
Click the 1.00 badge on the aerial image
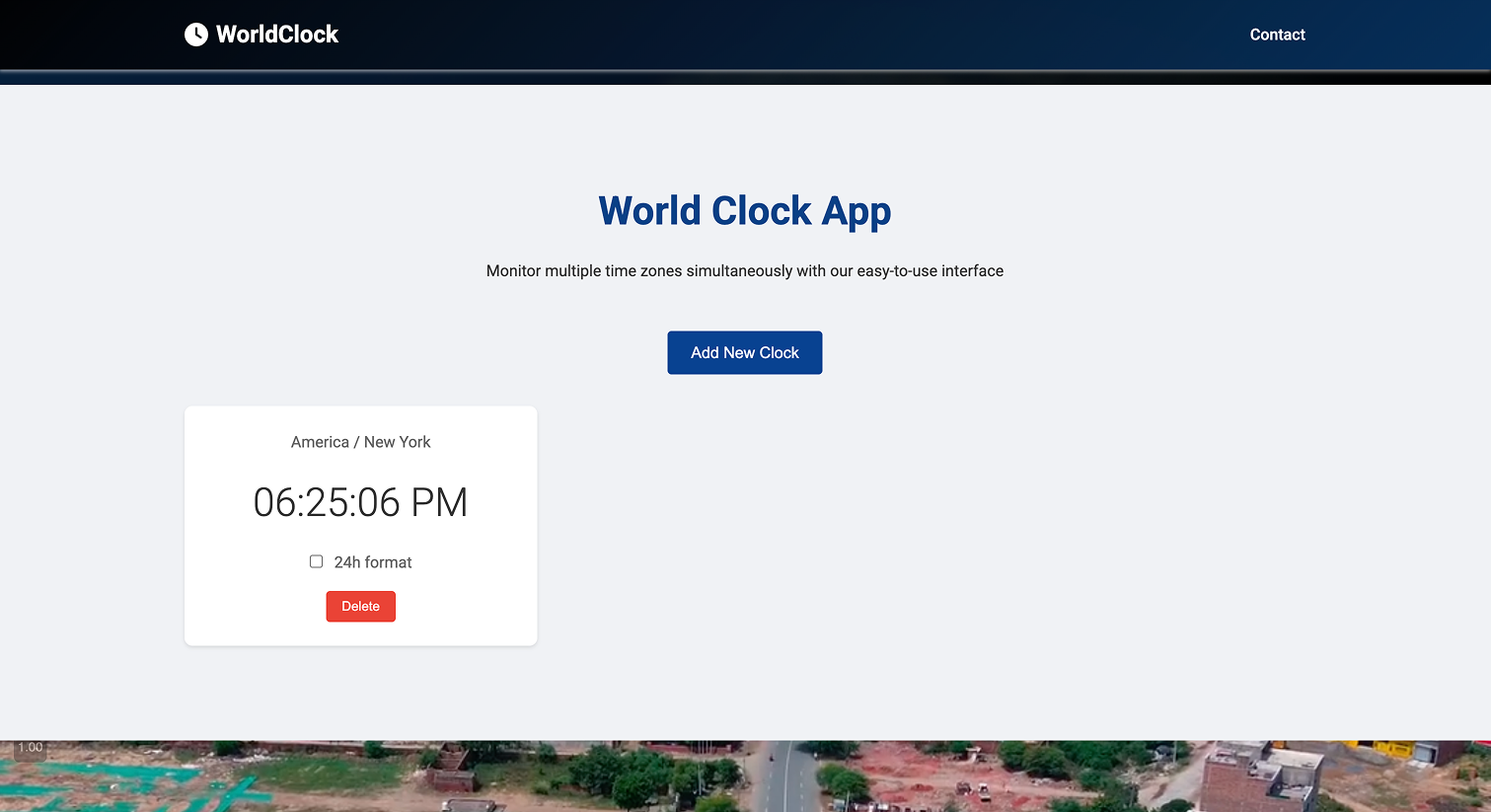pos(30,748)
